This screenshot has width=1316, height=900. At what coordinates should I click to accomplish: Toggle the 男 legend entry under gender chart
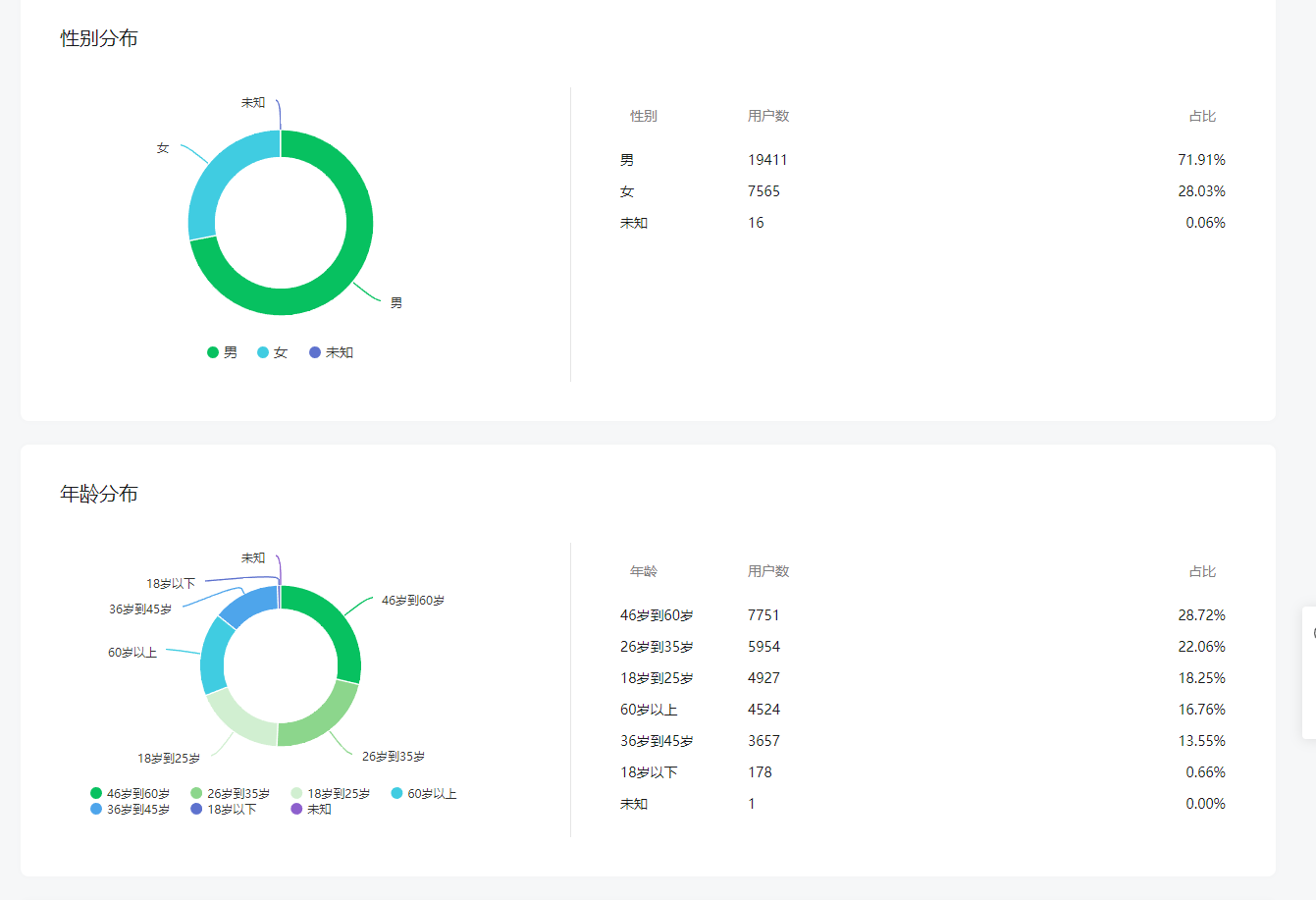[223, 352]
